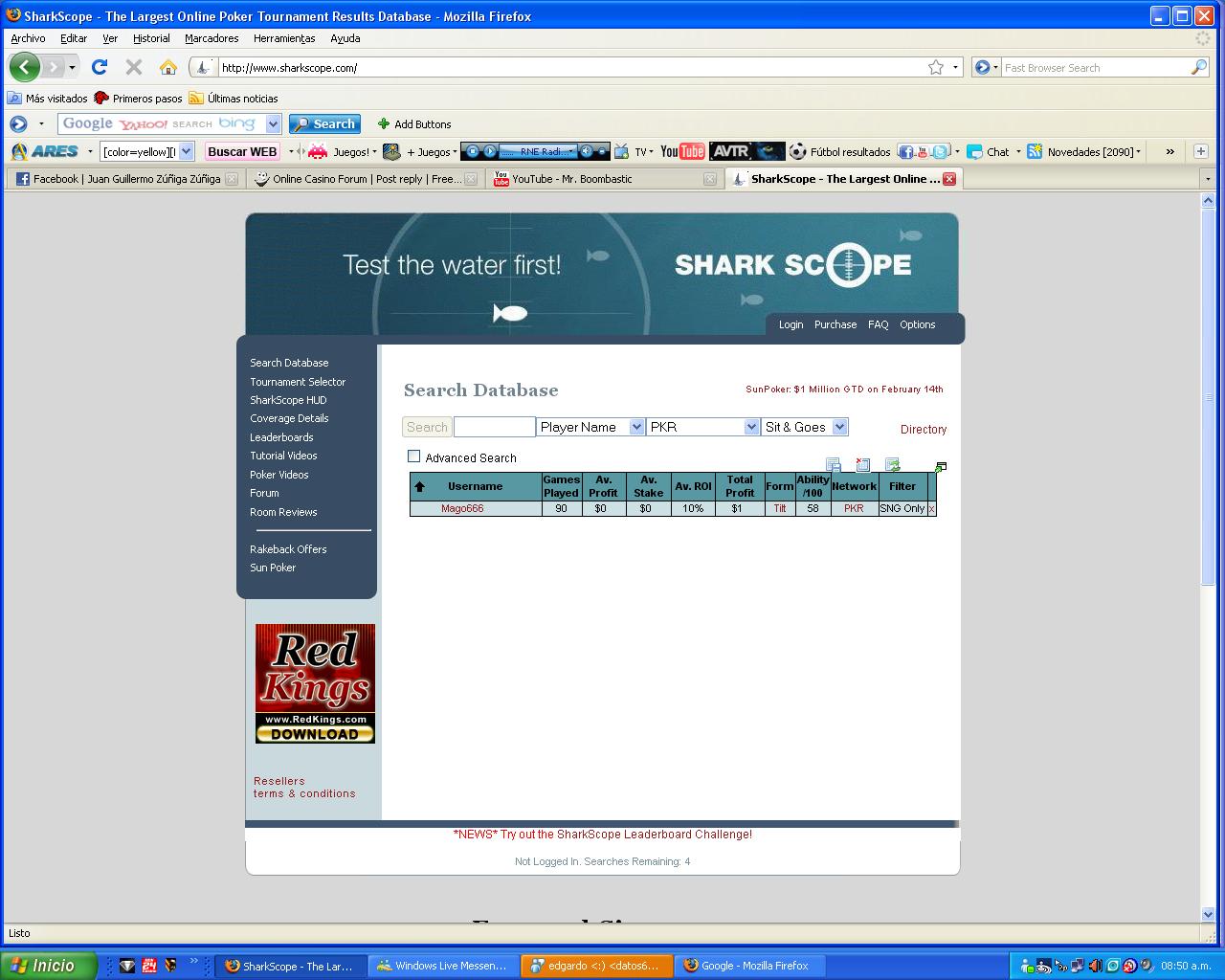
Task: Click the Twitter icon in the social toolbar
Action: pos(940,151)
